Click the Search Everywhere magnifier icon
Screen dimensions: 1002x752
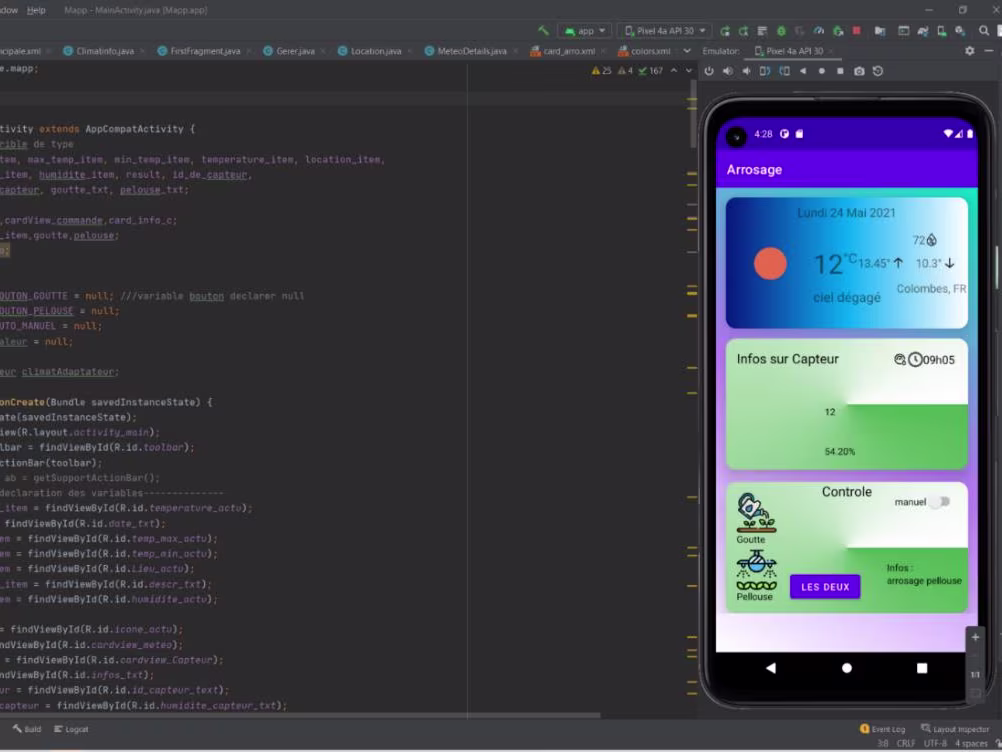tap(983, 31)
